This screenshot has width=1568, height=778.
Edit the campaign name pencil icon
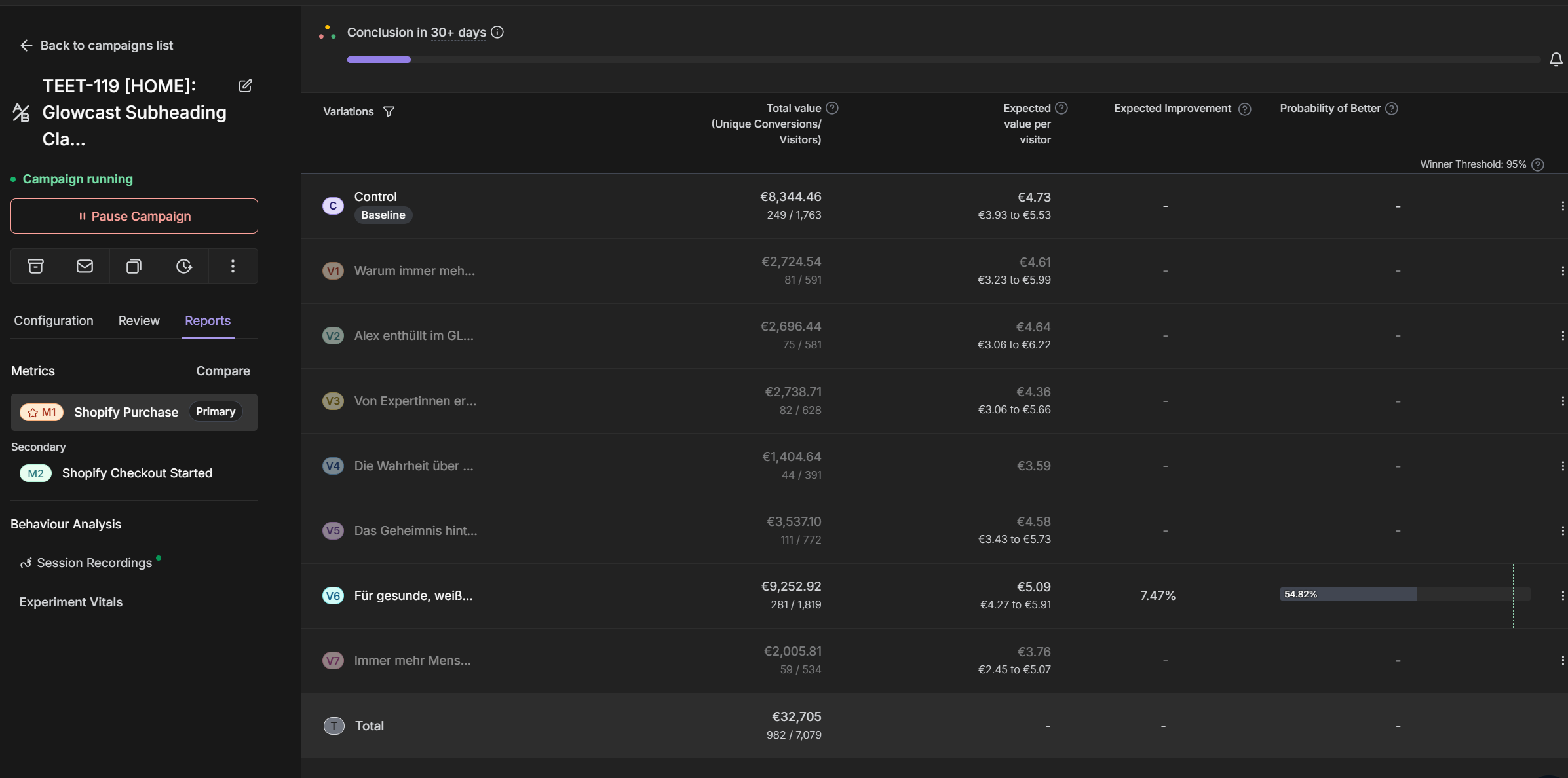[245, 86]
